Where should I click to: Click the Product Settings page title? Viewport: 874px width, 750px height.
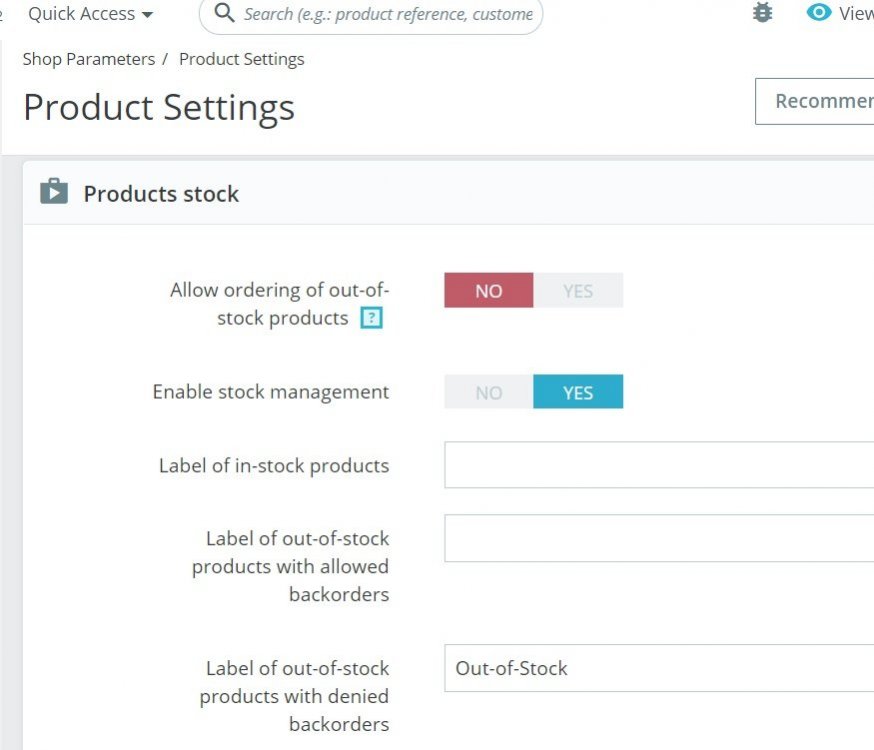point(159,107)
